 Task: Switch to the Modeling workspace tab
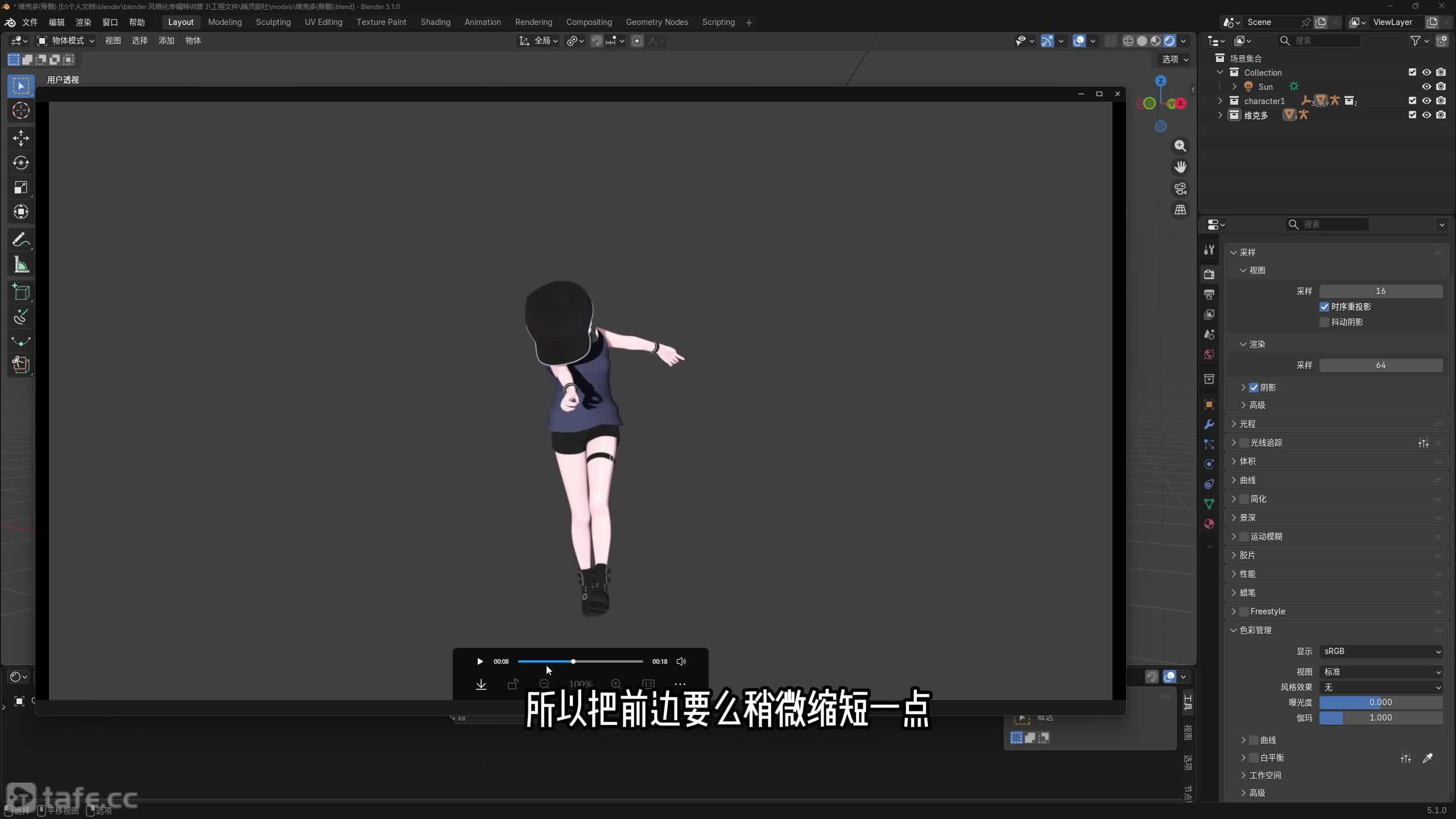[x=225, y=22]
